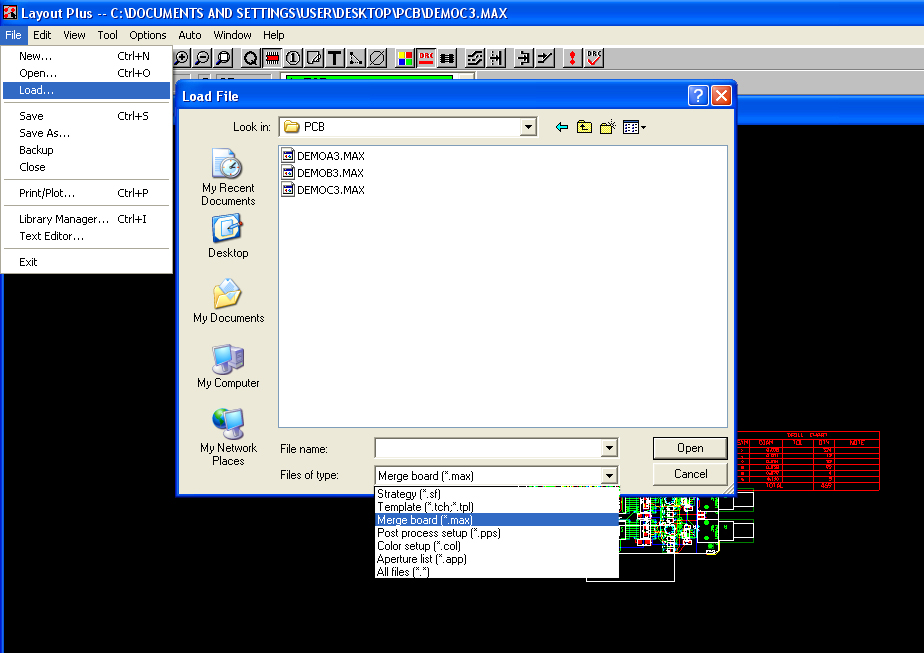
Task: Click the Zoom All toolbar icon
Action: 223,58
